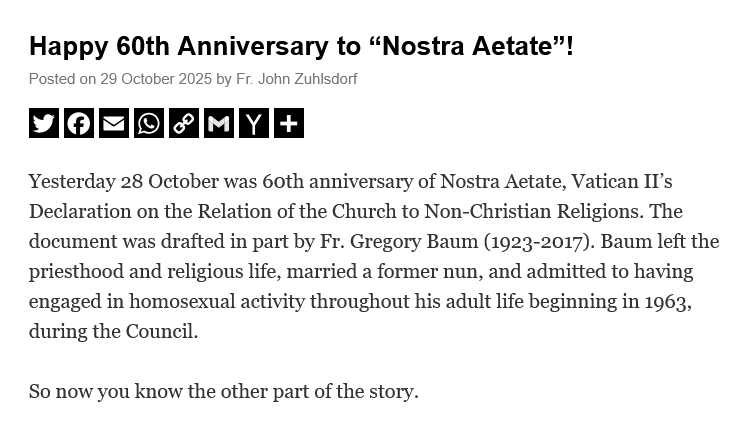Click the 29 October 2025 date link

155,79
